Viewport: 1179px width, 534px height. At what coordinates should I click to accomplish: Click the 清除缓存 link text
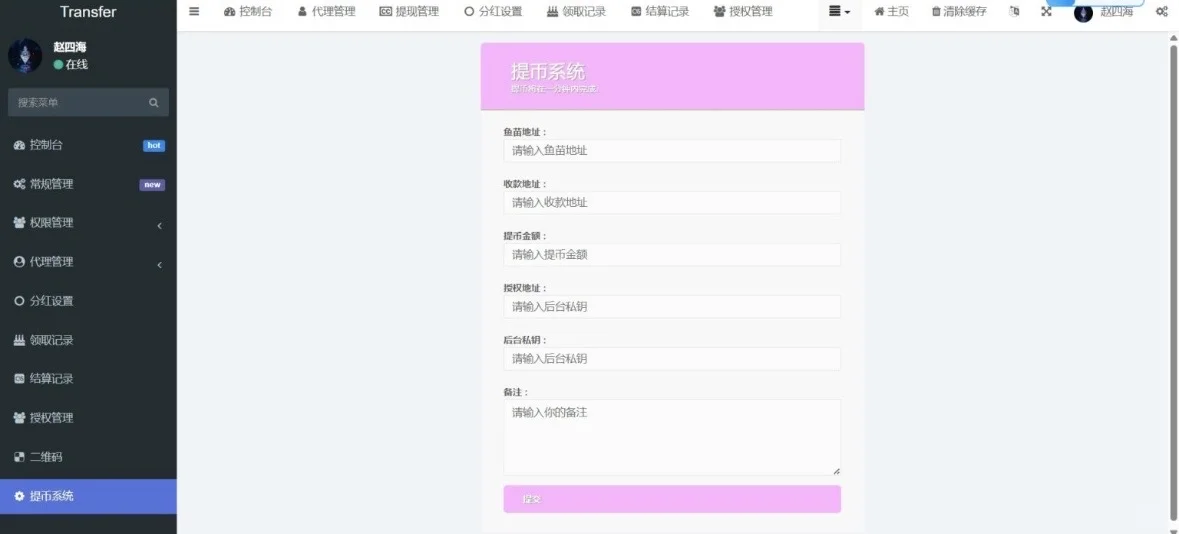[x=965, y=11]
